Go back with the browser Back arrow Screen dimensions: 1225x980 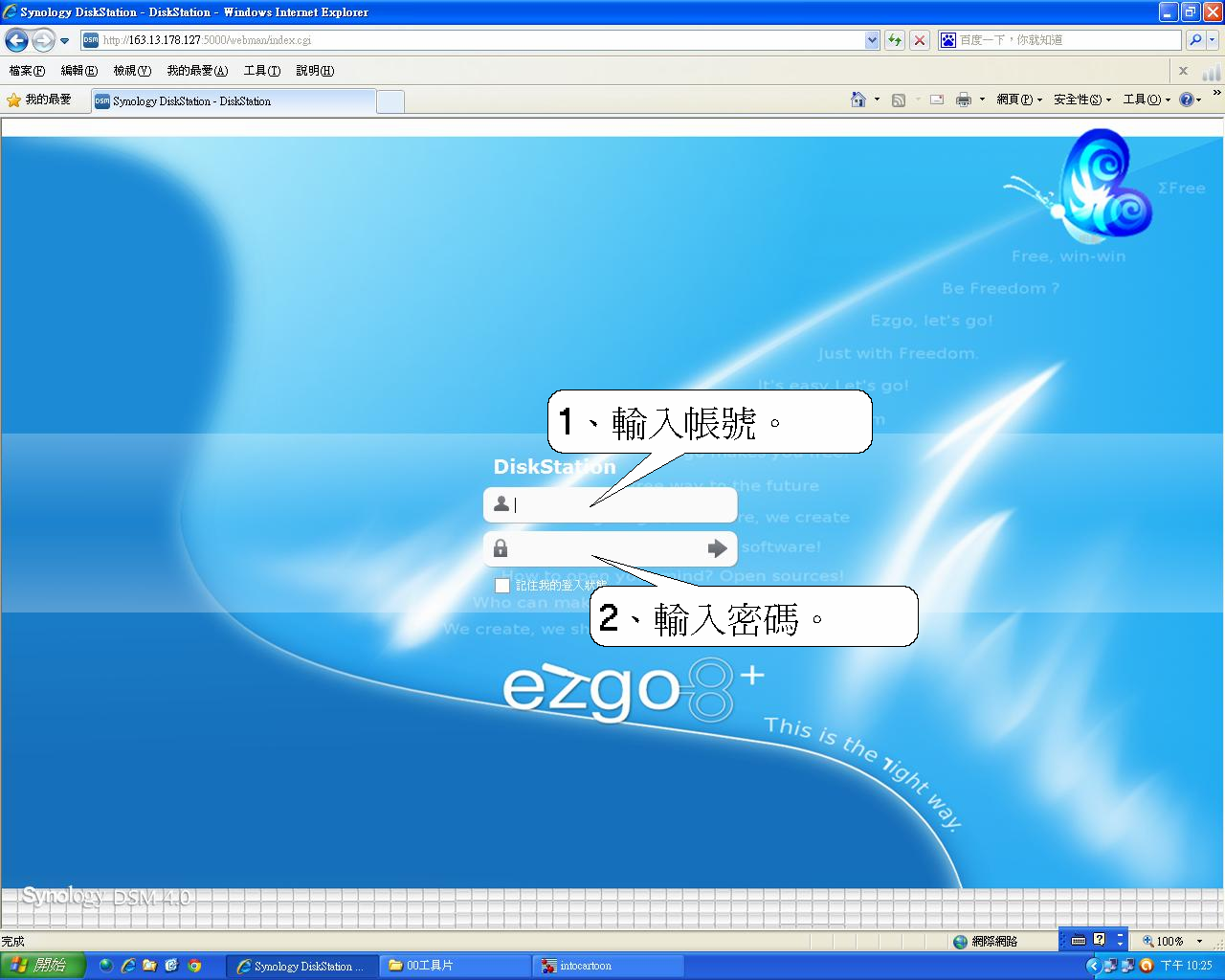(16, 40)
